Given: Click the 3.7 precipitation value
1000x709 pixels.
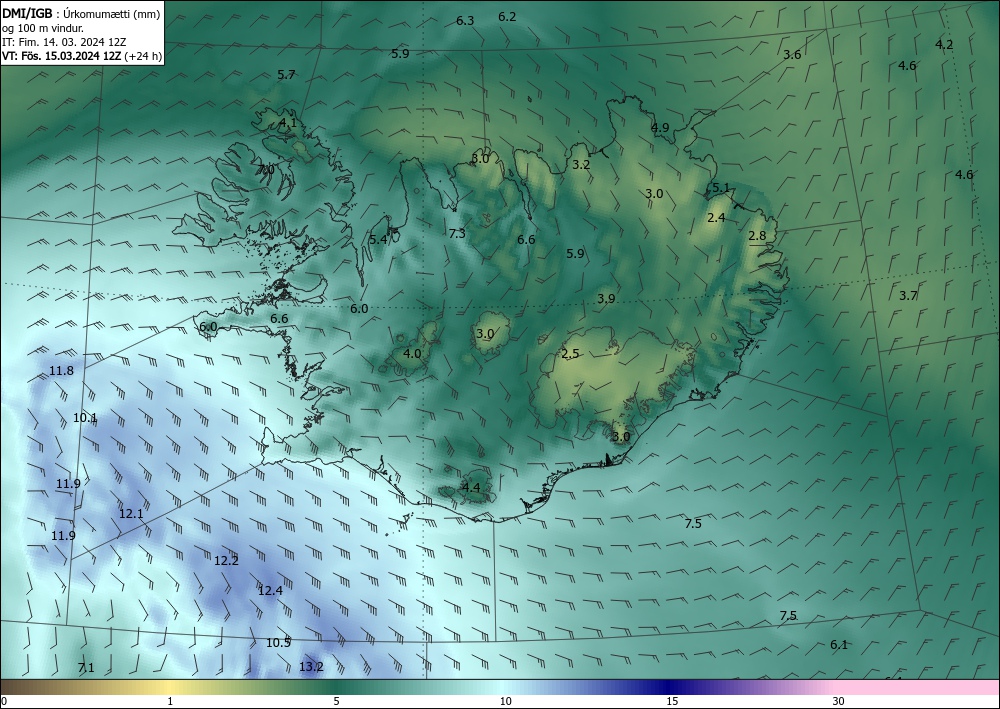Looking at the screenshot, I should point(908,295).
